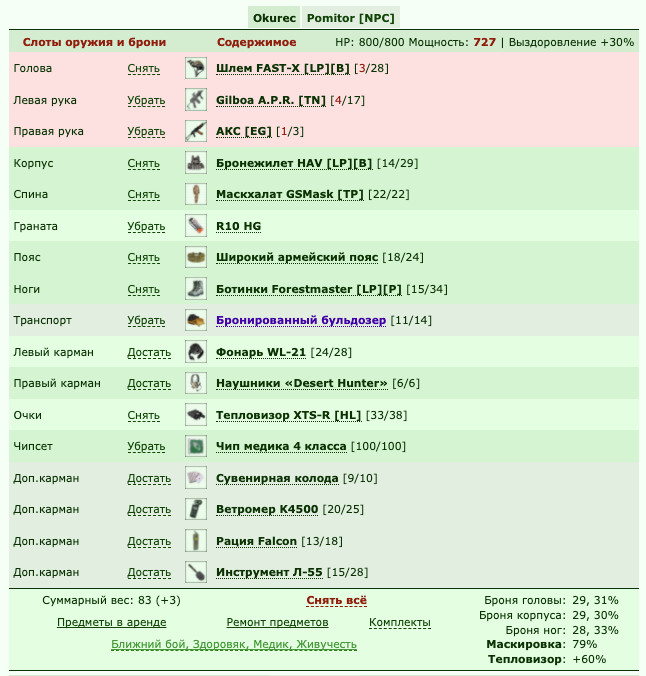The height and width of the screenshot is (676, 646).
Task: Click Достать for Левый карман
Action: (x=149, y=352)
